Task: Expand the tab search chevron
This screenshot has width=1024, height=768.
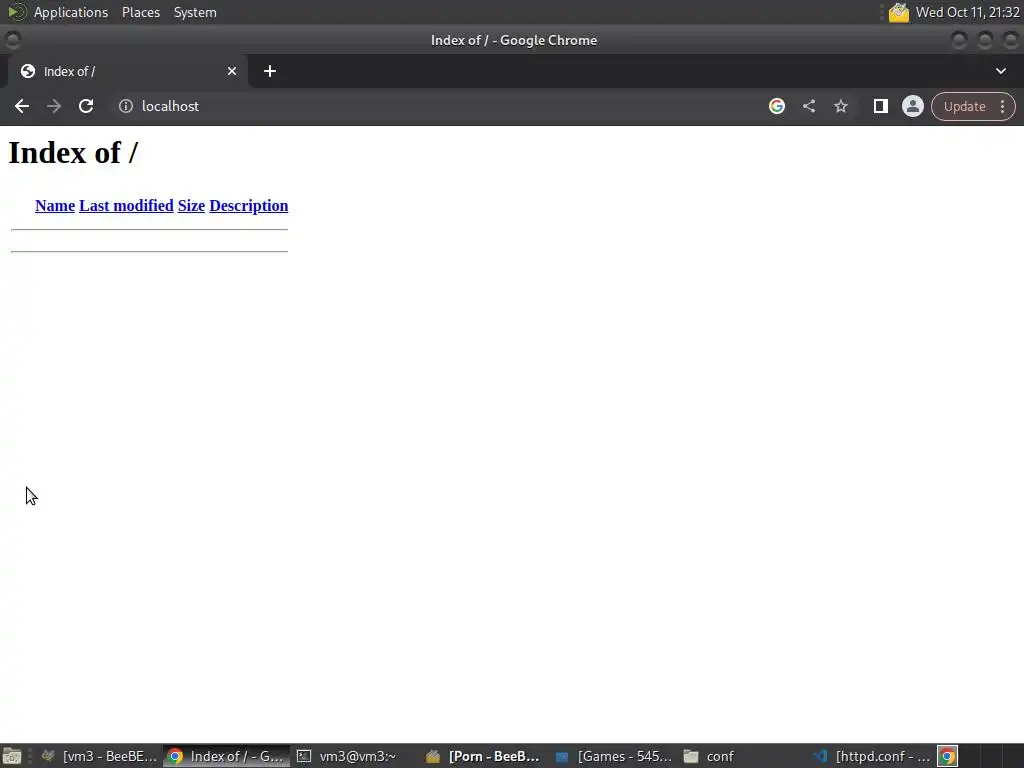Action: pos(1000,71)
